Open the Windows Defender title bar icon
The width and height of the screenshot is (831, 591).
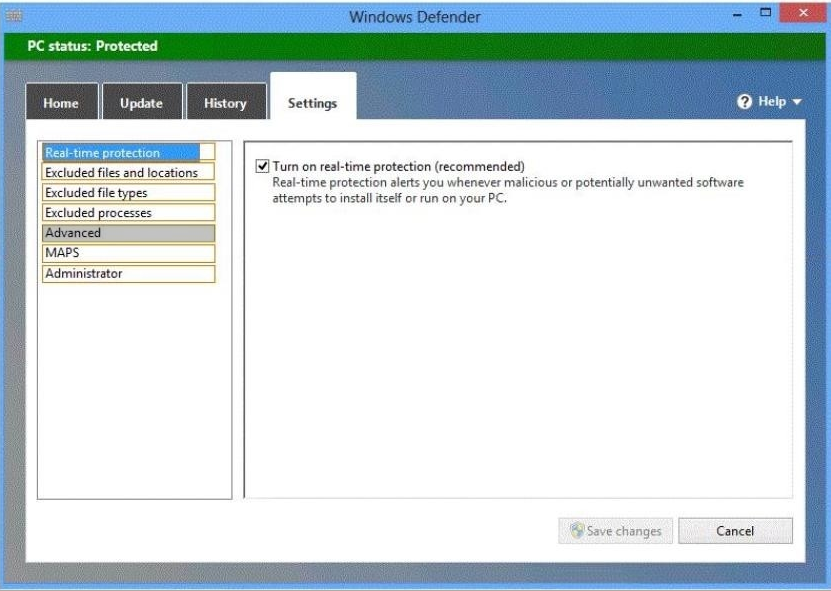point(14,15)
